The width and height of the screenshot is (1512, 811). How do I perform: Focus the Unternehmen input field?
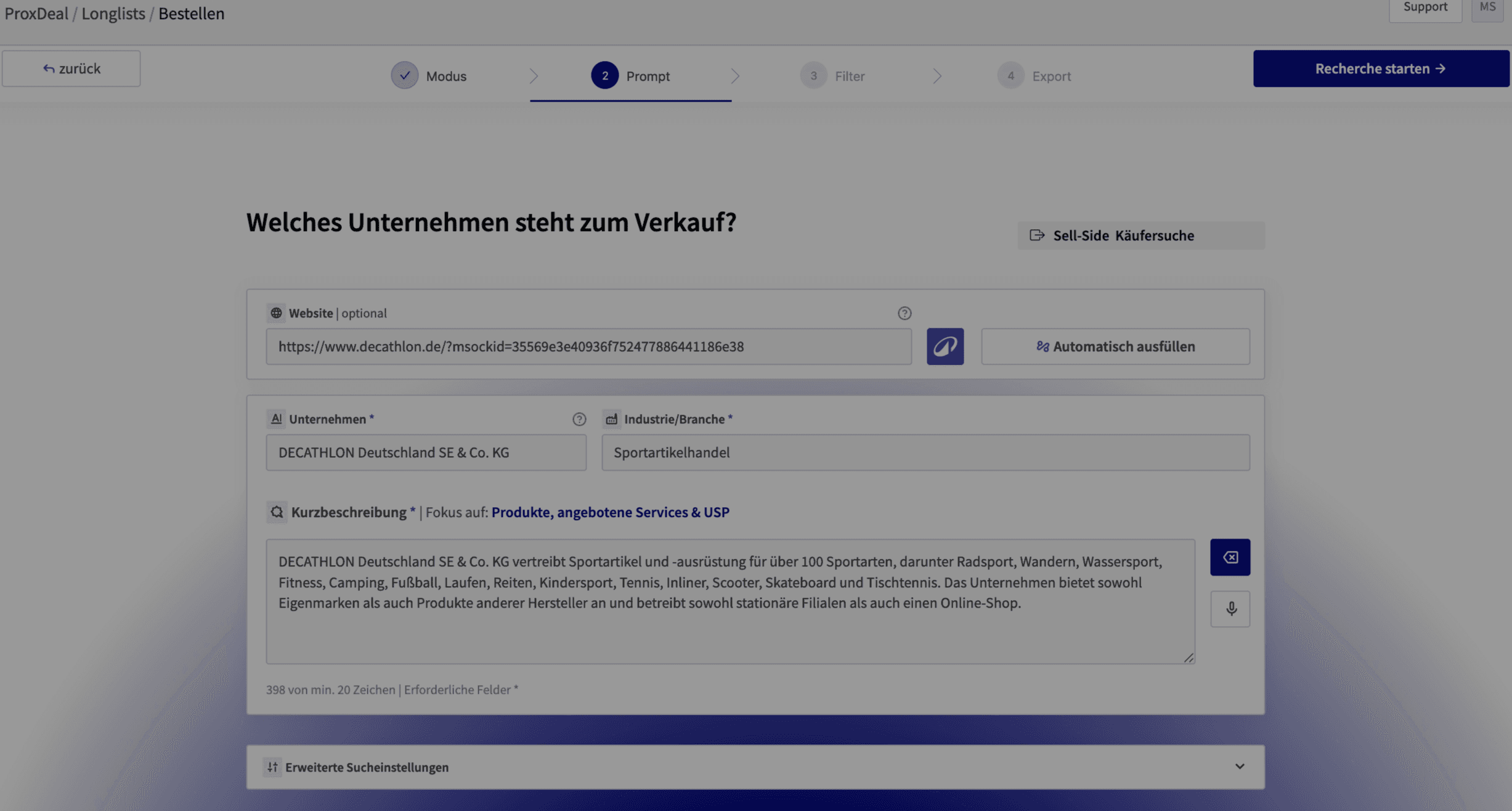[426, 452]
